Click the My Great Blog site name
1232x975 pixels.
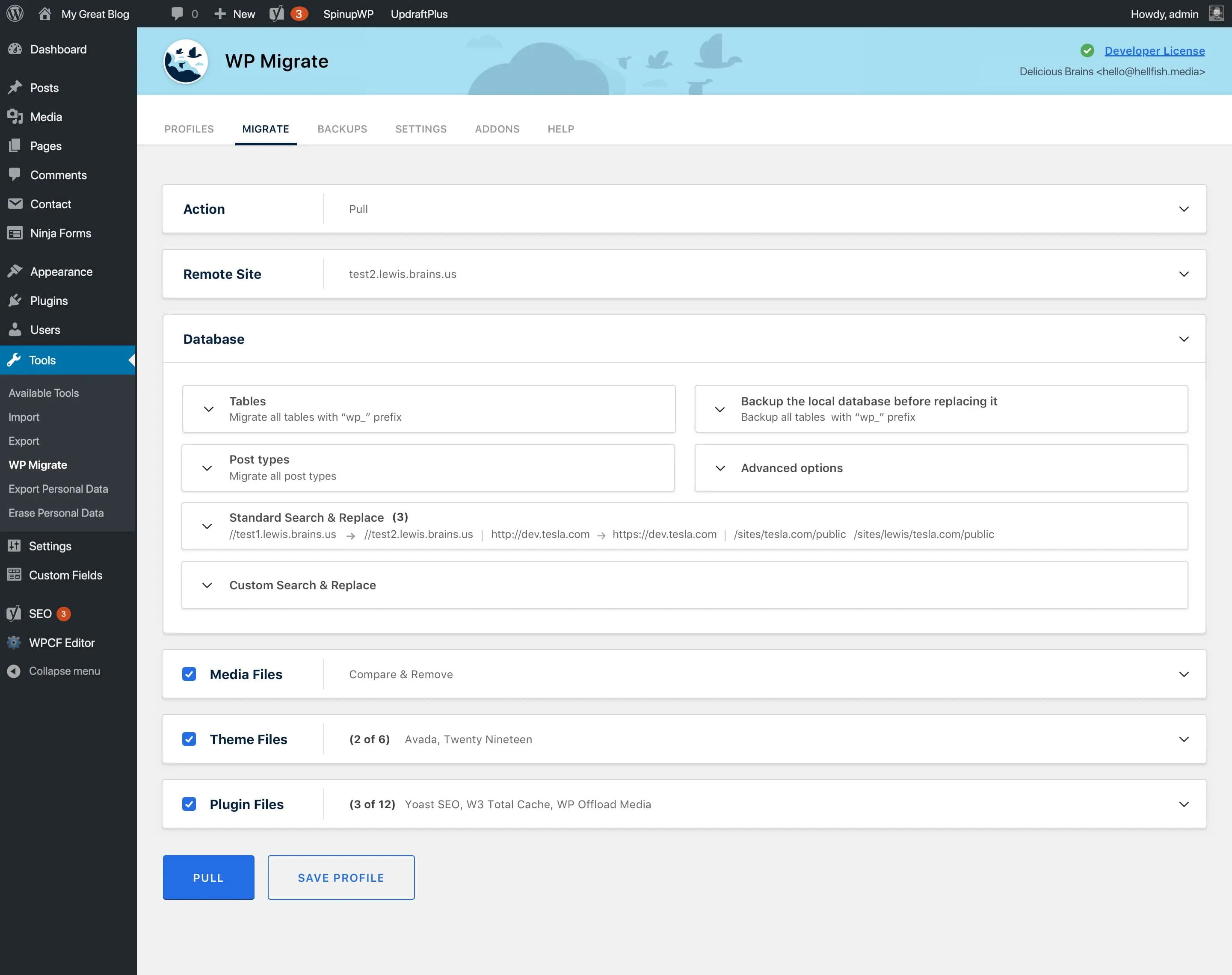coord(95,14)
